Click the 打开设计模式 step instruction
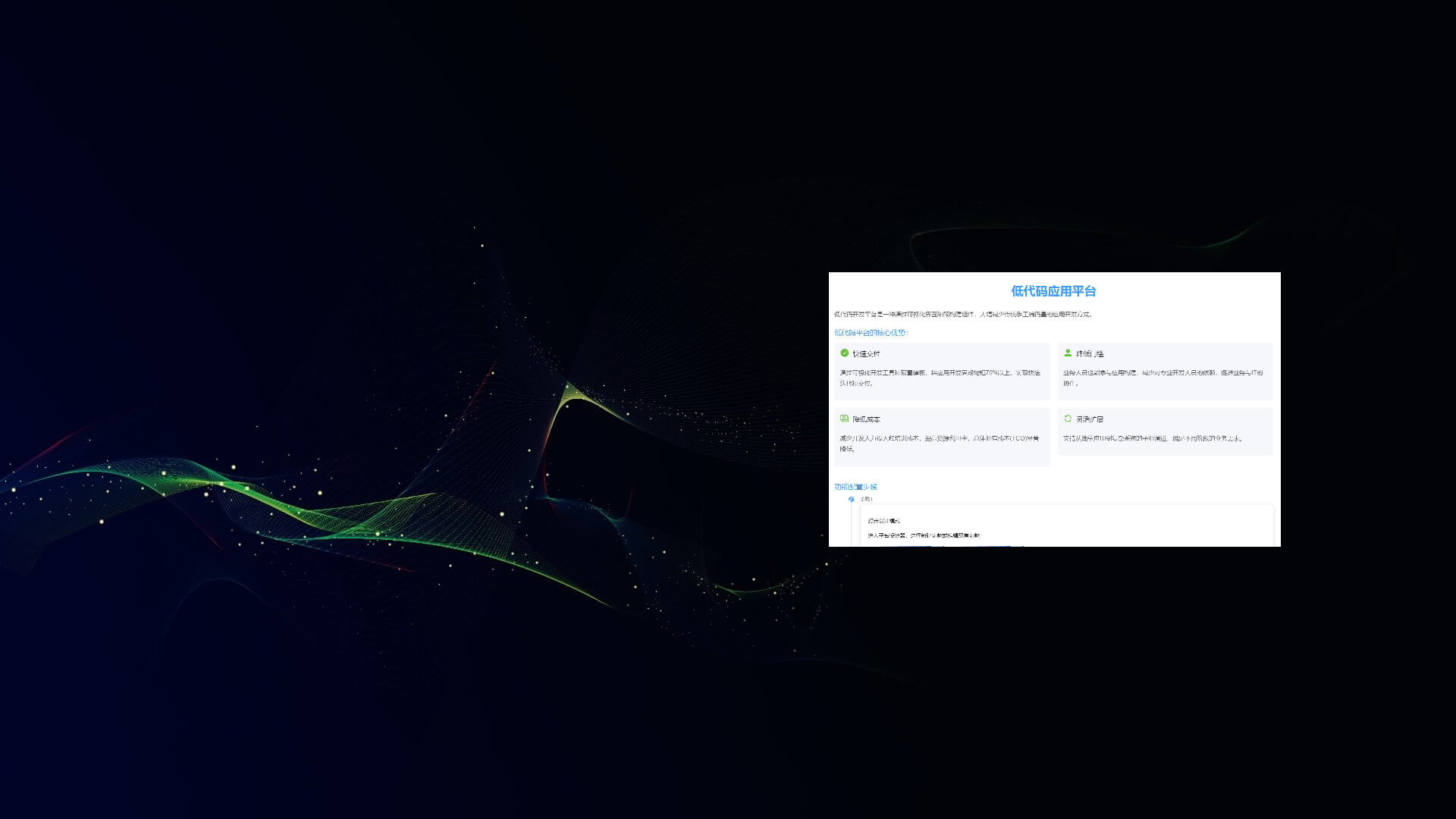The width and height of the screenshot is (1456, 819). 883,521
